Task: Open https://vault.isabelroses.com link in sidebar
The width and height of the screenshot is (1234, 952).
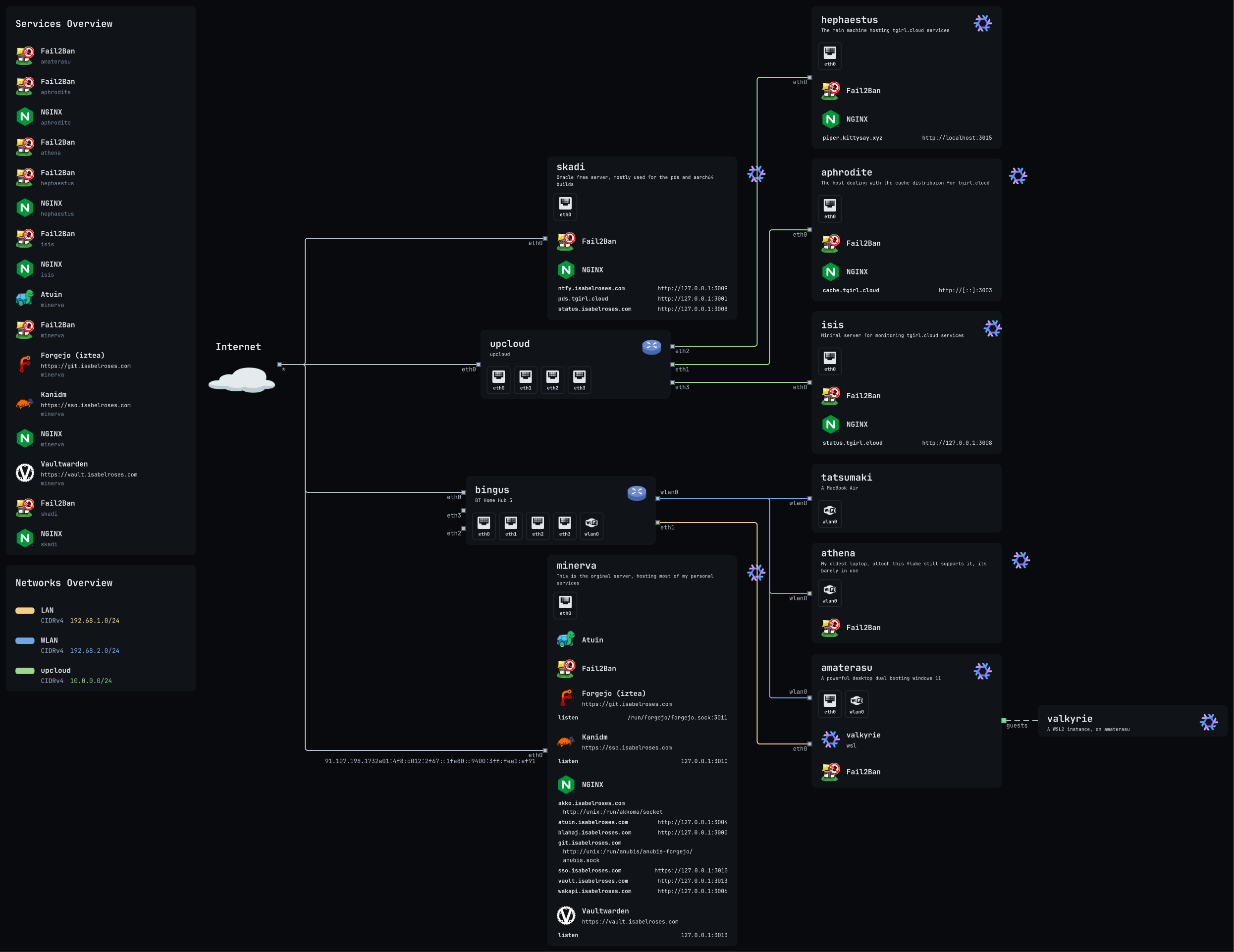Action: (x=89, y=475)
